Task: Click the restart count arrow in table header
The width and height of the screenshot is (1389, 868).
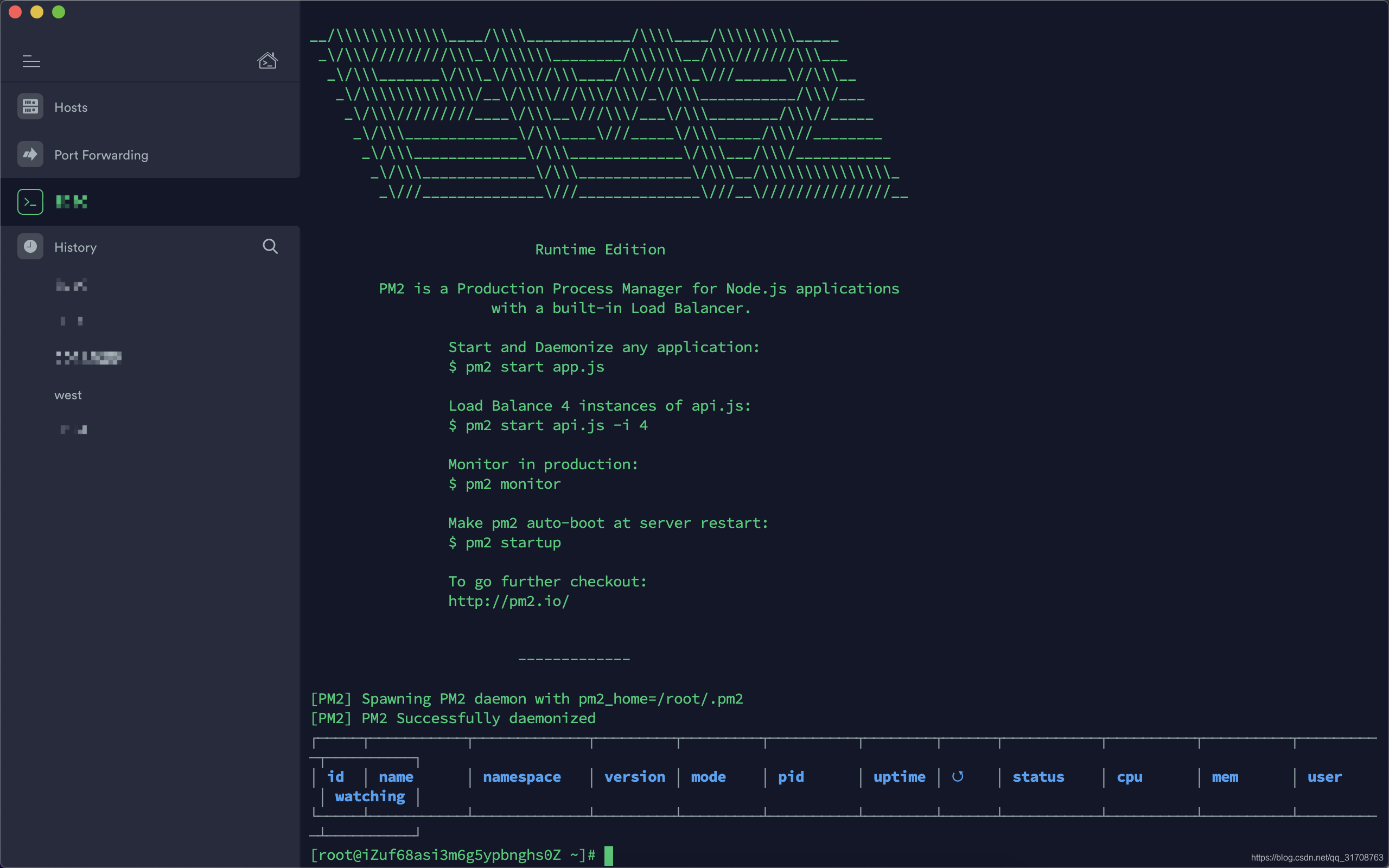Action: click(957, 777)
